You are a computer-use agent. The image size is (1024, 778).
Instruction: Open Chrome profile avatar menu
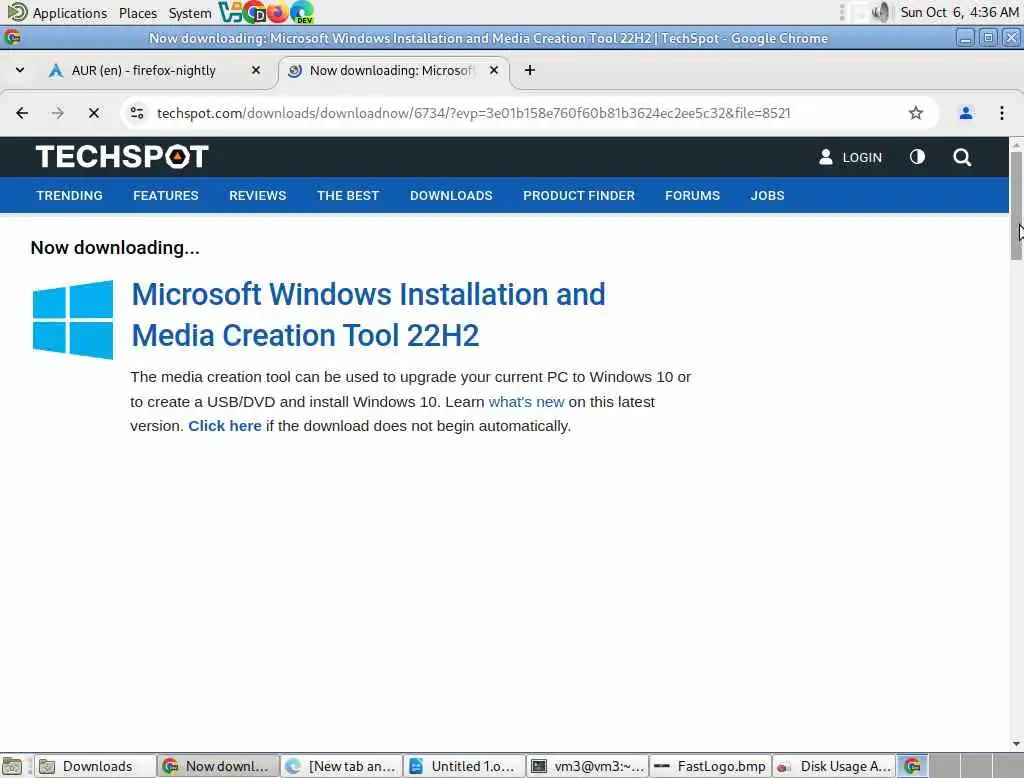[x=965, y=113]
